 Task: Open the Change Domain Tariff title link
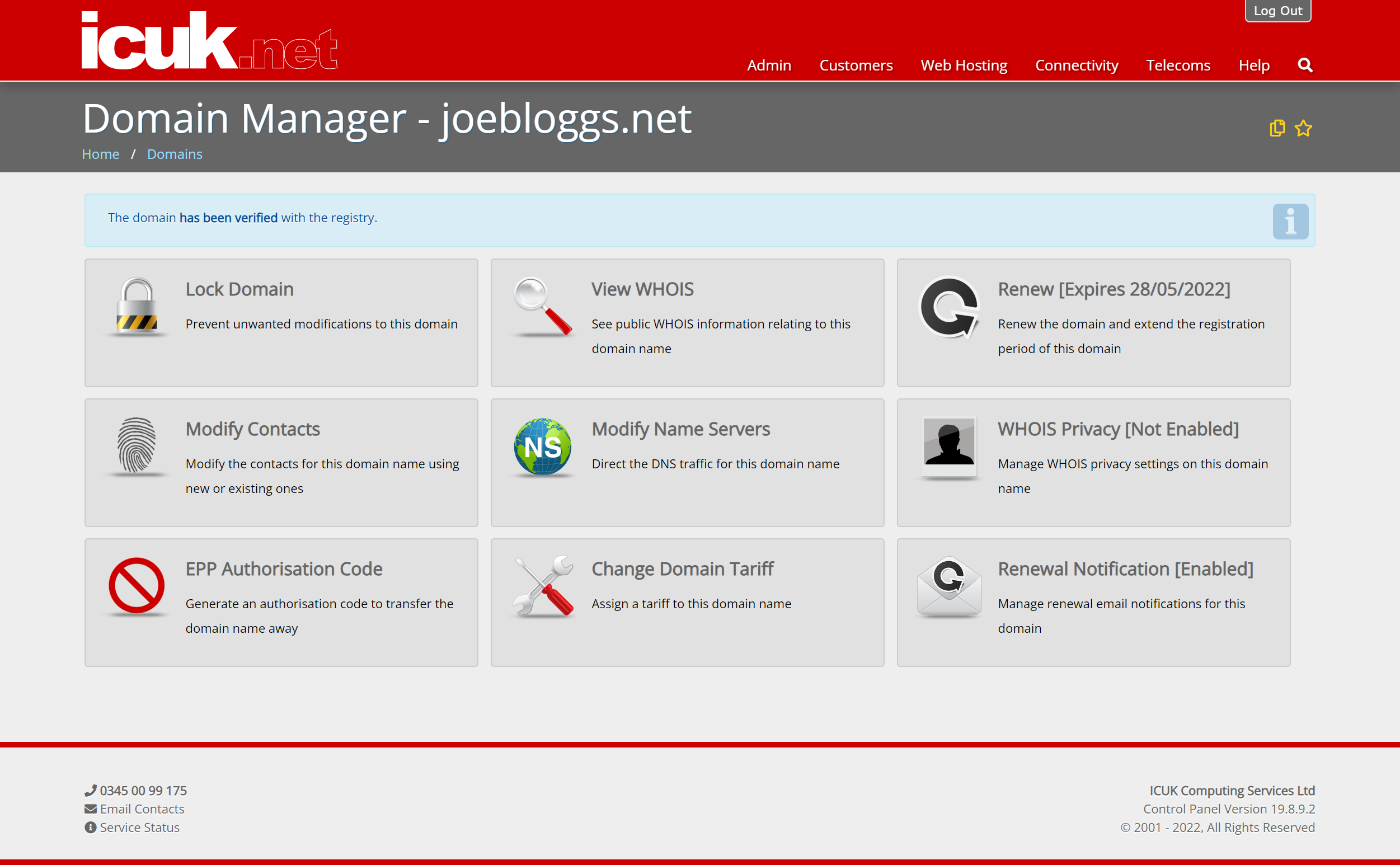tap(683, 568)
